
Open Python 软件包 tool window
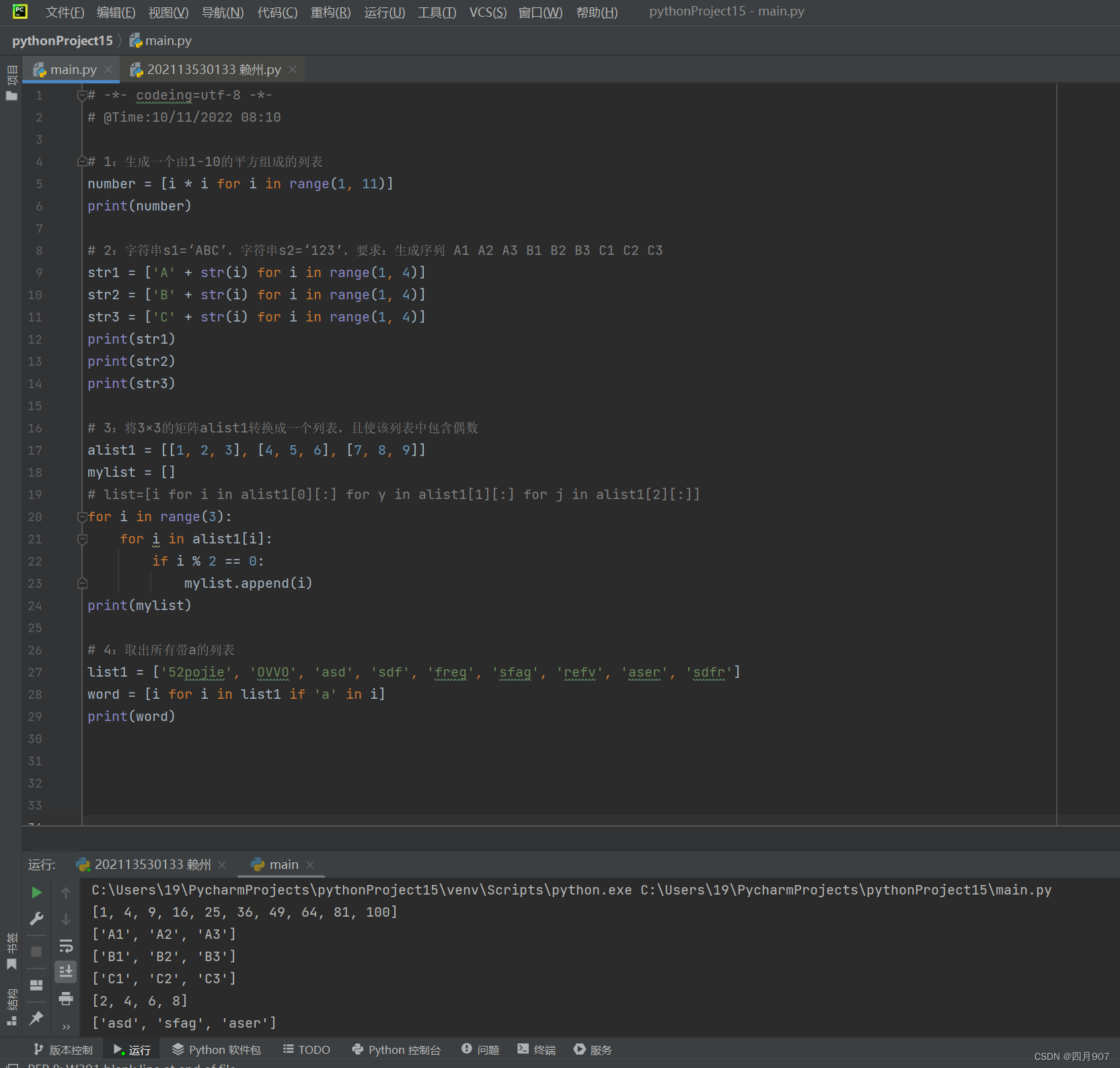point(217,1050)
